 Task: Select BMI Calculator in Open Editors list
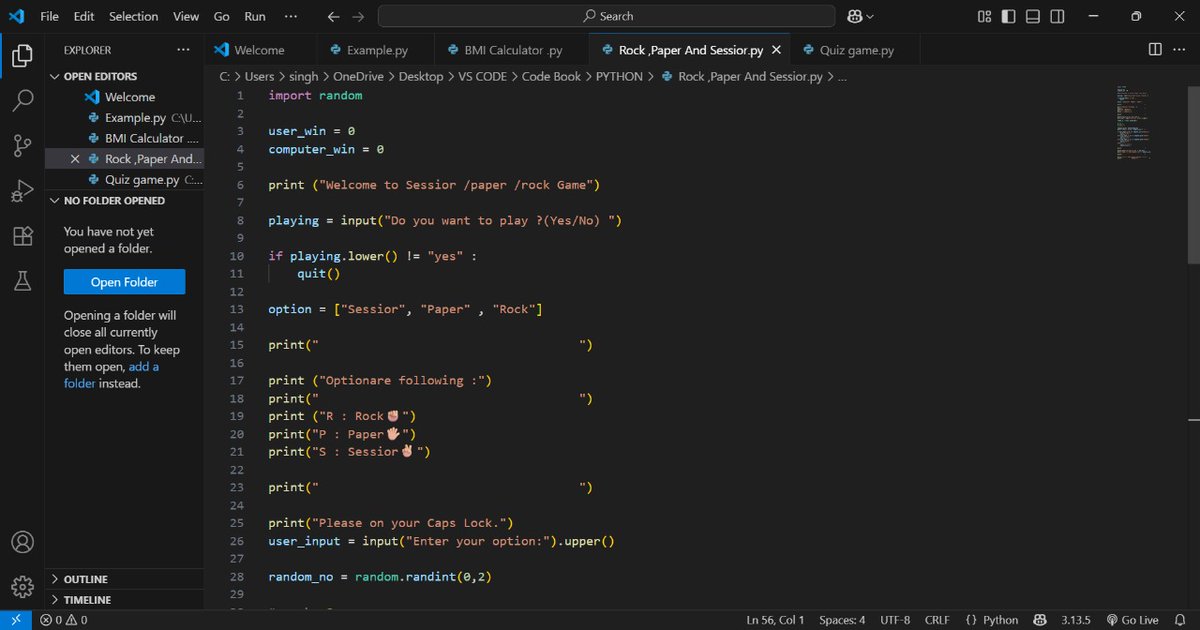125,138
